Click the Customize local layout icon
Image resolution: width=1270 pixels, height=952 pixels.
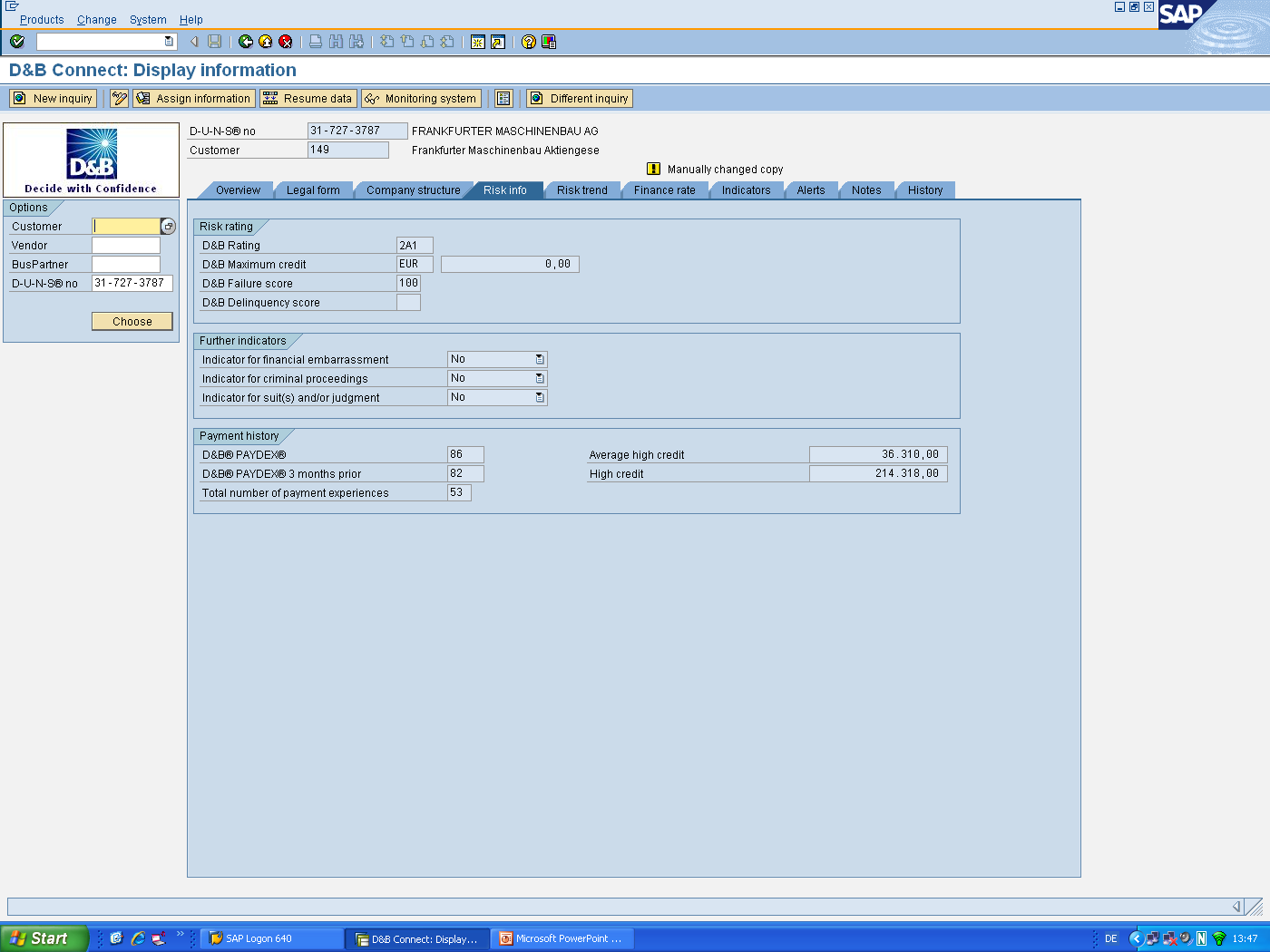point(549,42)
